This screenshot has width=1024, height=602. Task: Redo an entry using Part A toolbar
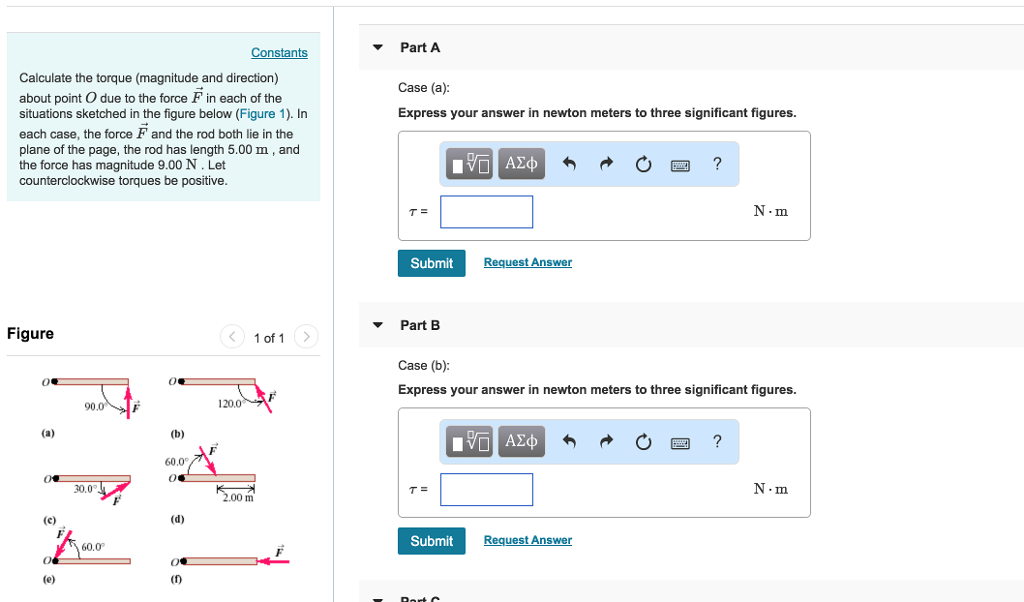point(605,163)
